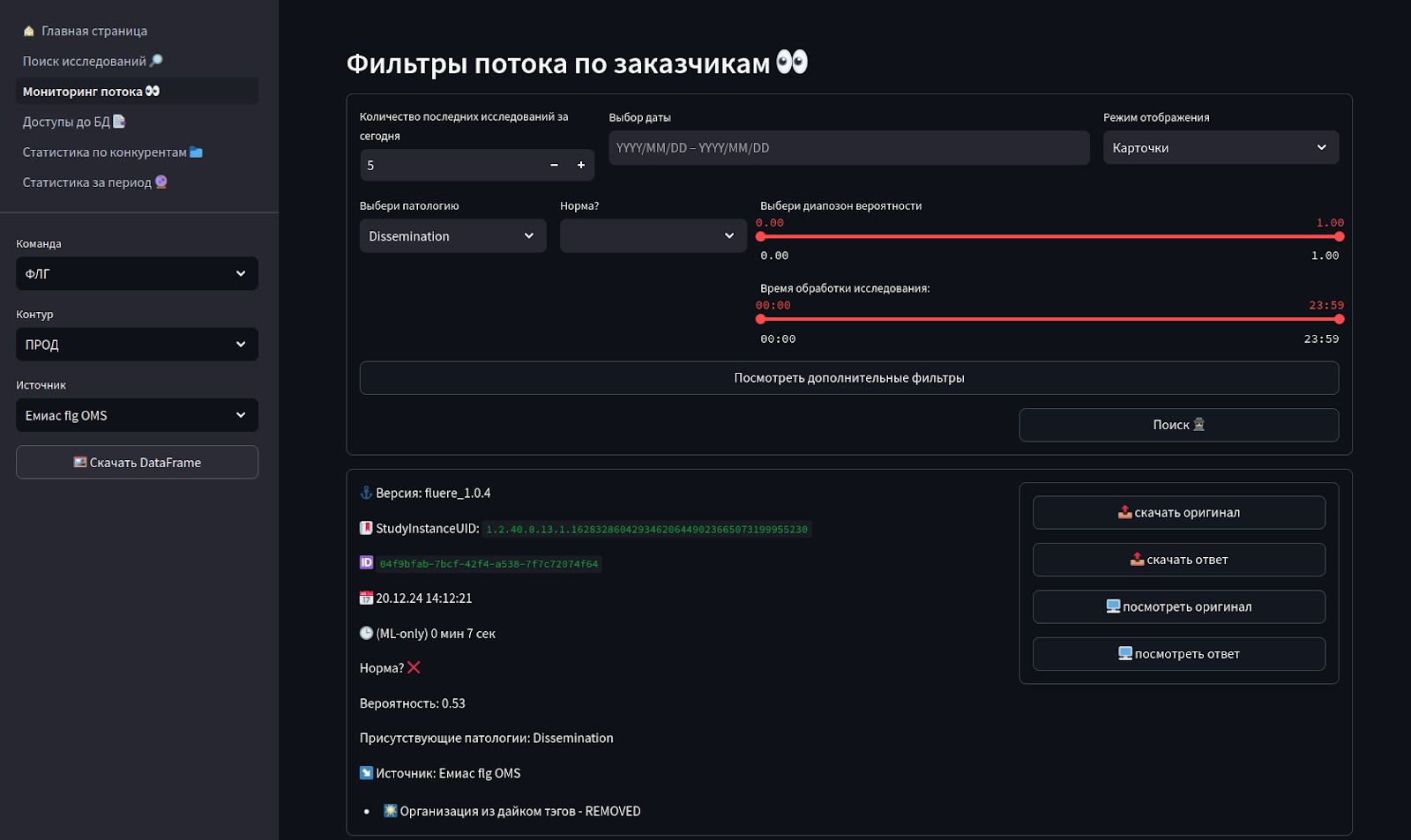
Task: Expand Посмотреть дополнительные фильтры
Action: [x=848, y=378]
